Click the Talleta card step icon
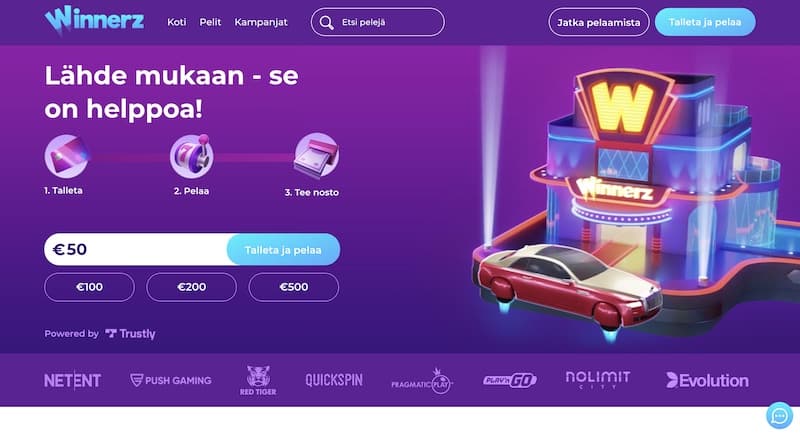The width and height of the screenshot is (800, 437). click(66, 156)
